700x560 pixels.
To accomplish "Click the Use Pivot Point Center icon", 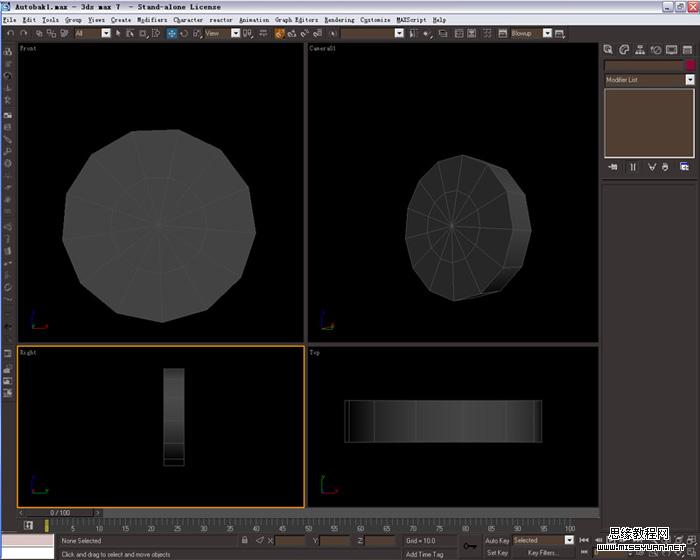I will tap(248, 33).
